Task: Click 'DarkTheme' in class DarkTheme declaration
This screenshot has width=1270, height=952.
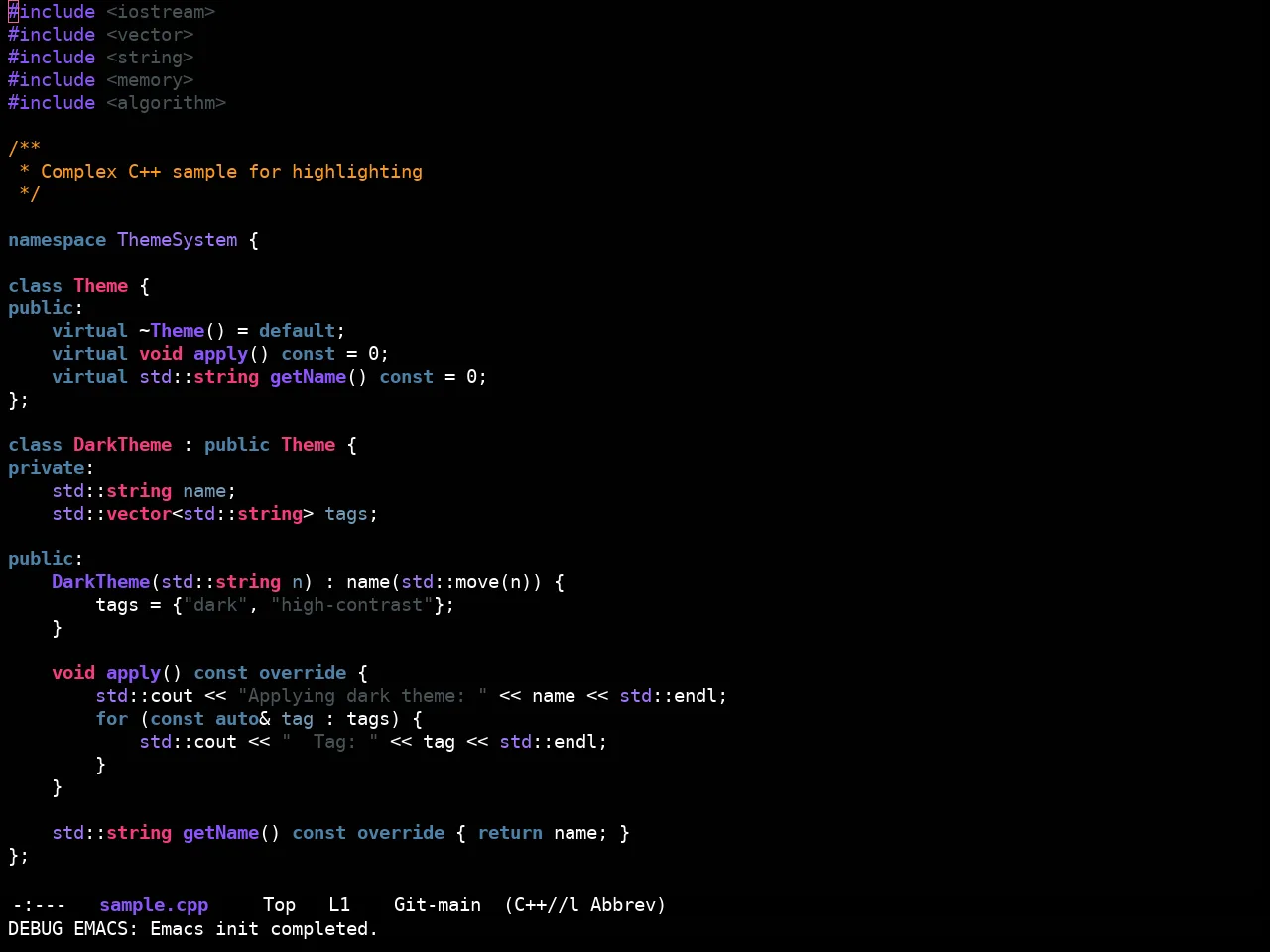Action: pyautogui.click(x=122, y=445)
